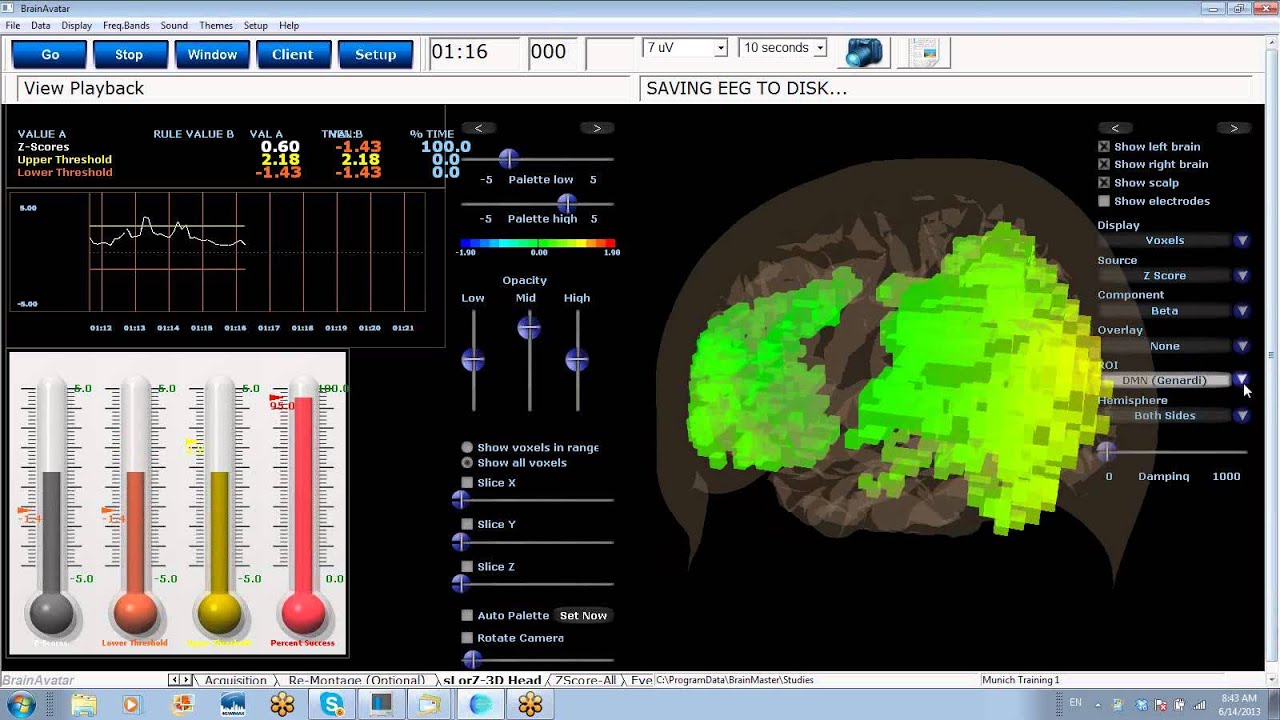Viewport: 1280px width, 720px height.
Task: Click the Set Now palette button
Action: (x=583, y=616)
